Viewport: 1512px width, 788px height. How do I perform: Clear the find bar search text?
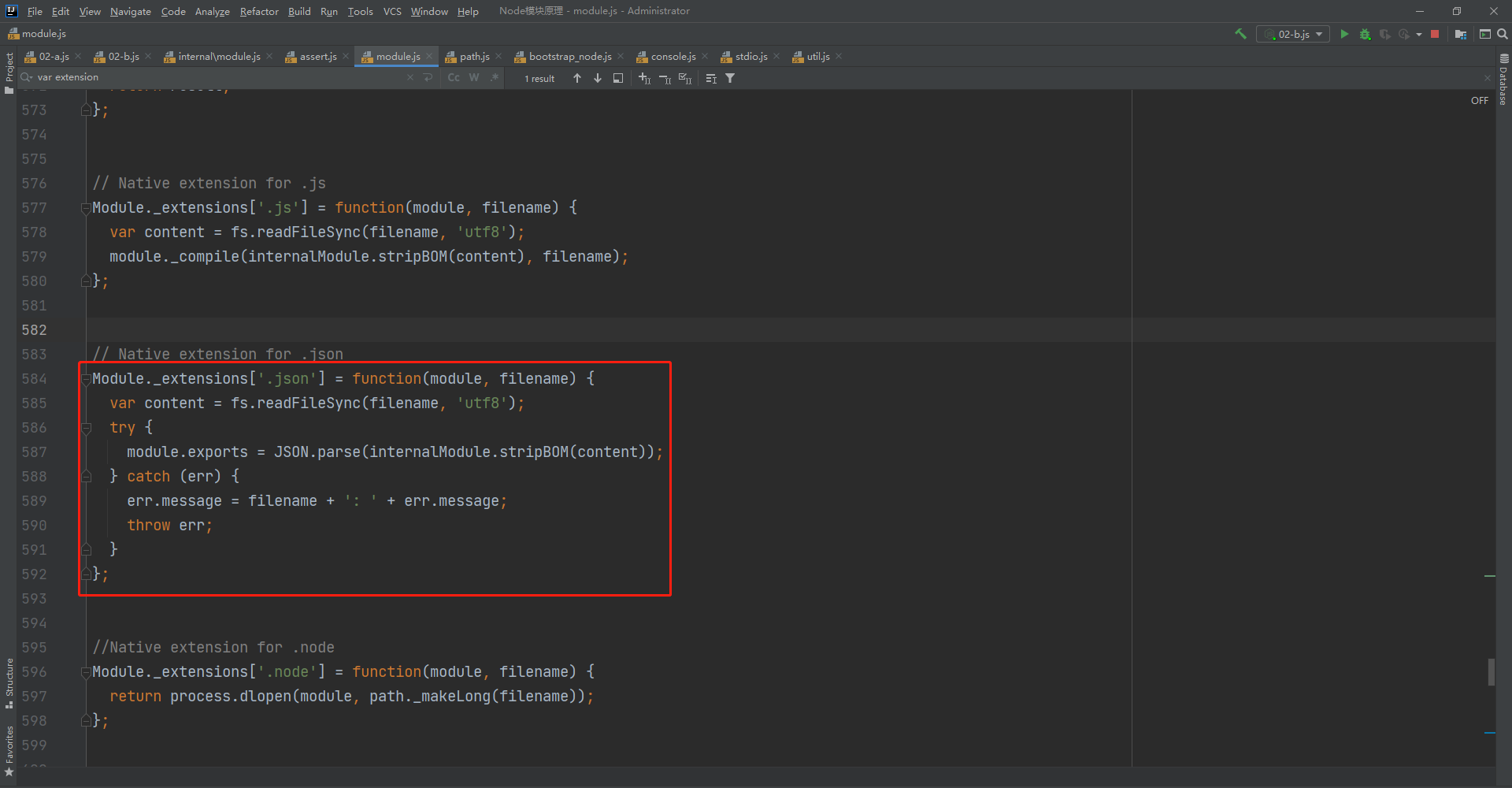410,77
